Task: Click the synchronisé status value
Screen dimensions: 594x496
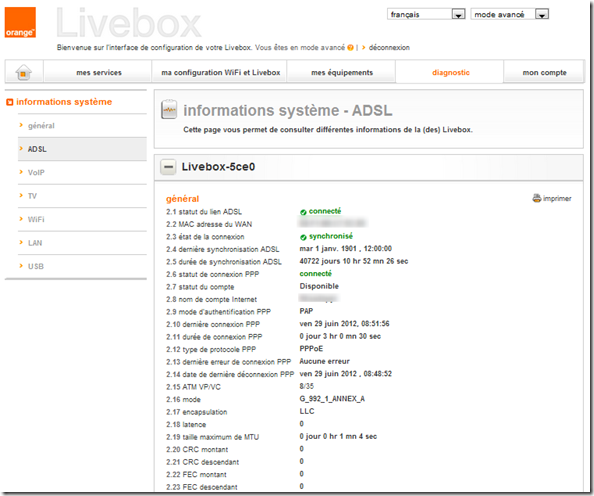Action: 331,236
